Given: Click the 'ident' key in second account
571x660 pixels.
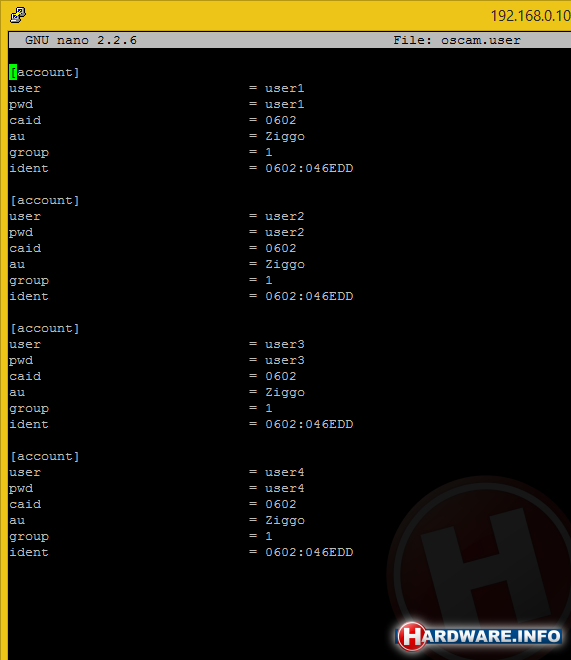Looking at the screenshot, I should (x=29, y=296).
